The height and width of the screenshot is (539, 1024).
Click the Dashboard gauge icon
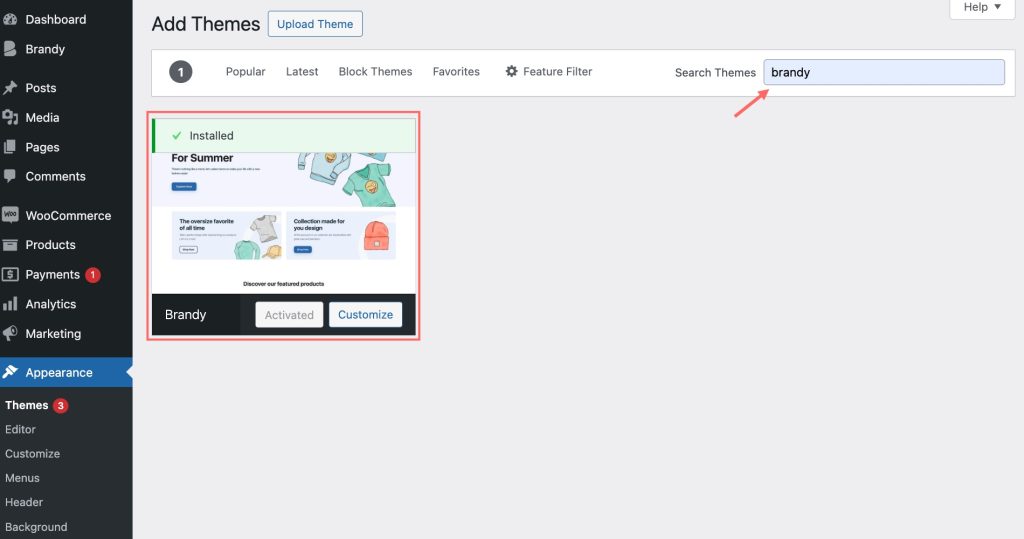[10, 19]
